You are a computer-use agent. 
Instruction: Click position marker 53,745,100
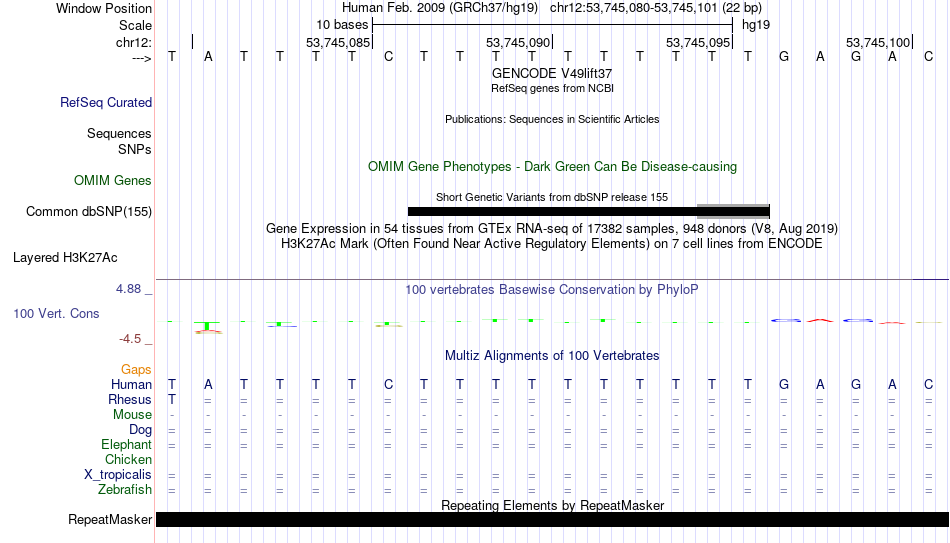(878, 42)
